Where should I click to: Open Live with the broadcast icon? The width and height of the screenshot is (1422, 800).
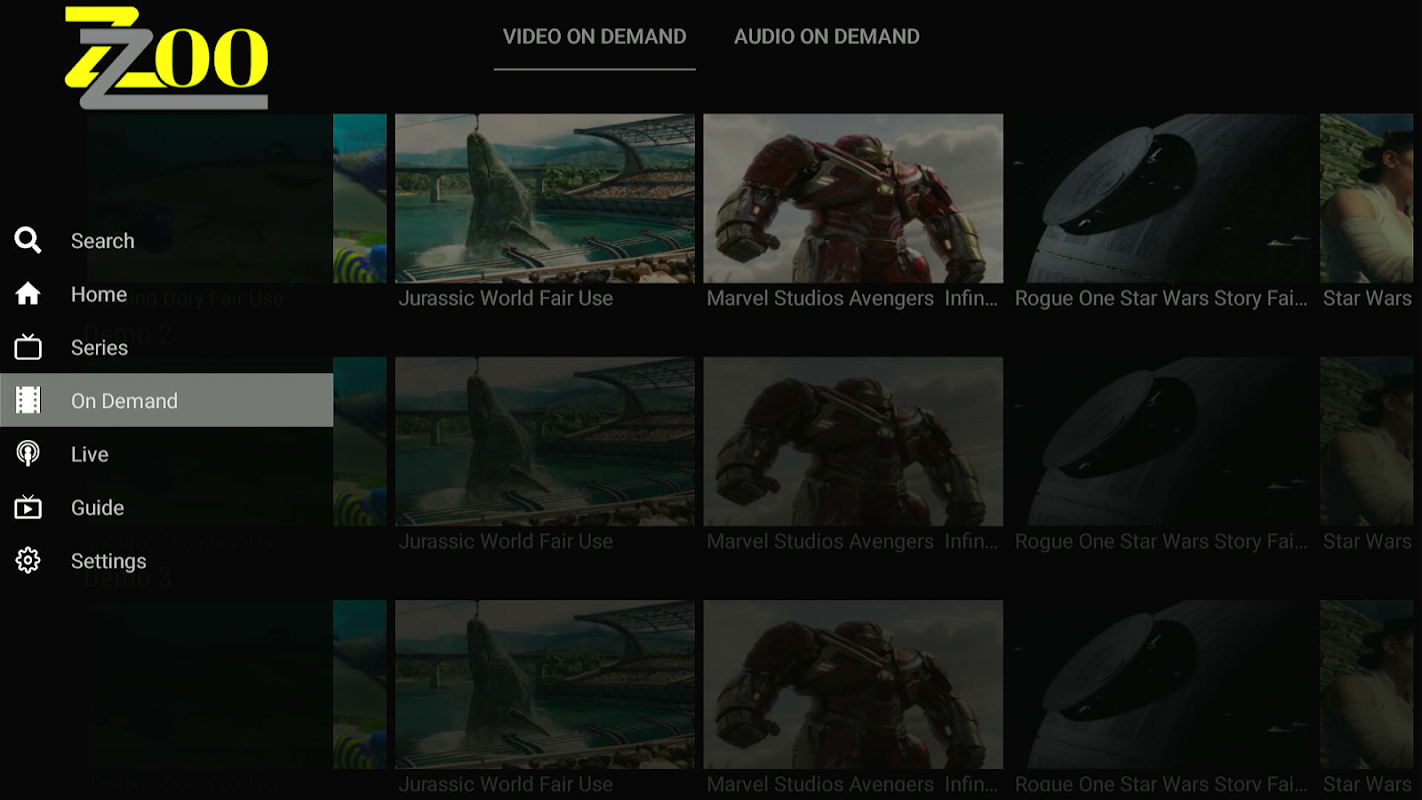(28, 454)
